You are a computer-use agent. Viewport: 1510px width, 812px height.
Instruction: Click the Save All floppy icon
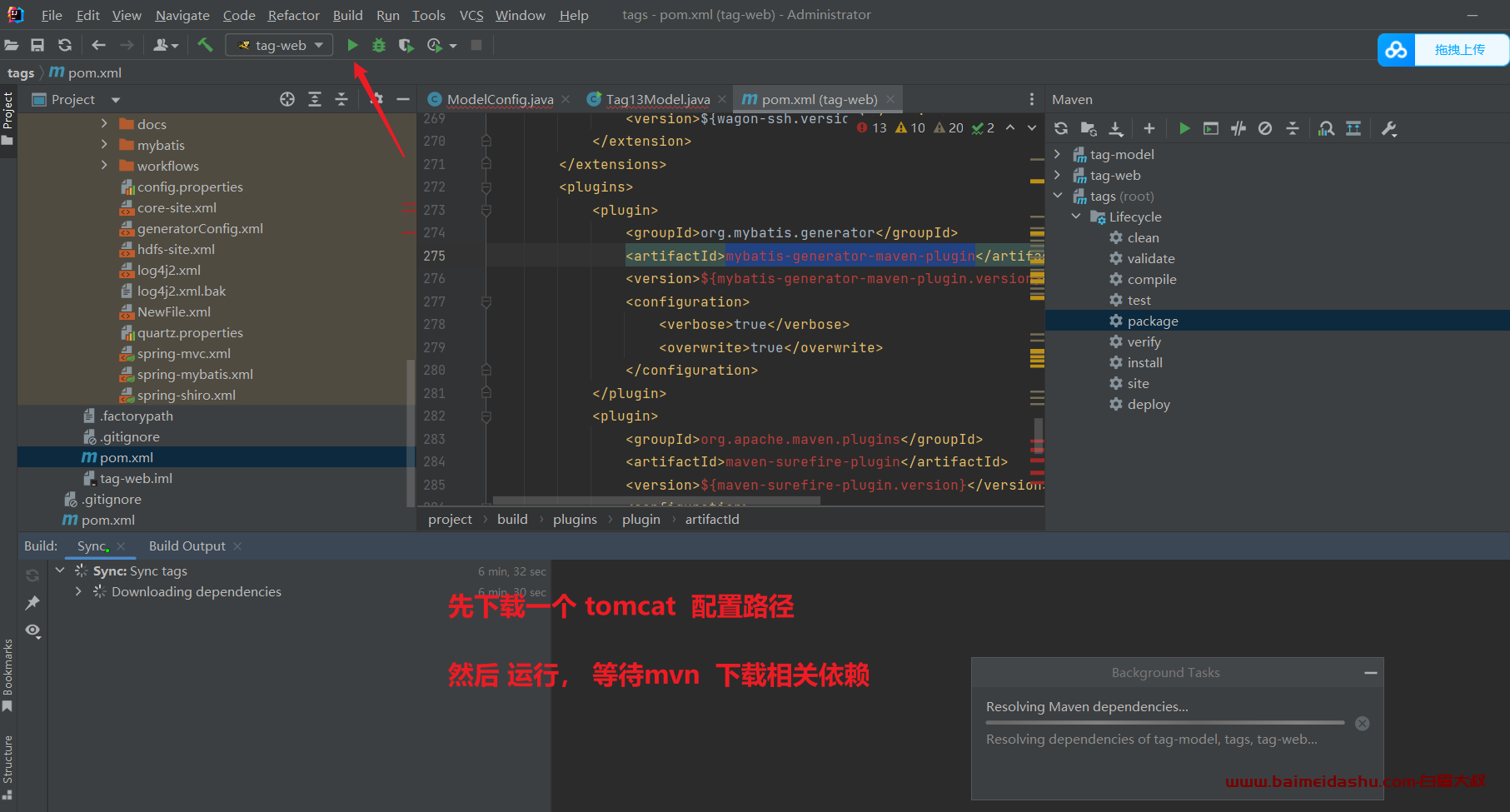[x=37, y=45]
